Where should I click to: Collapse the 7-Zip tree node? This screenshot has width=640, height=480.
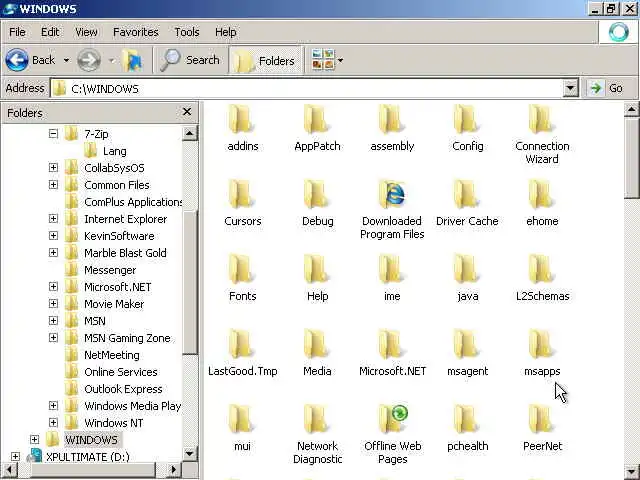[53, 133]
